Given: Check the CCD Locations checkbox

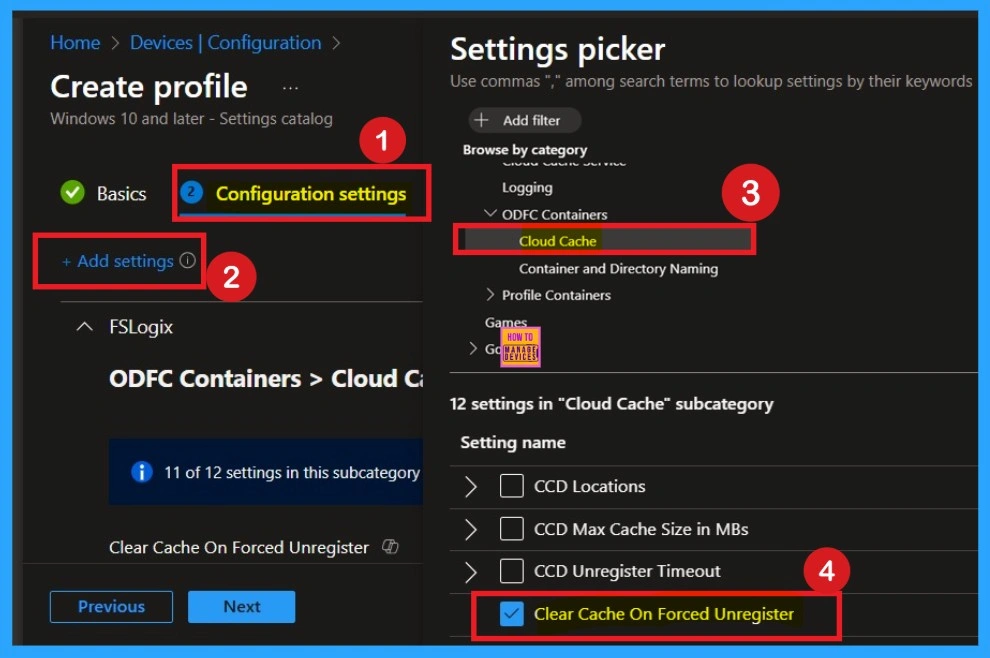Looking at the screenshot, I should [512, 486].
